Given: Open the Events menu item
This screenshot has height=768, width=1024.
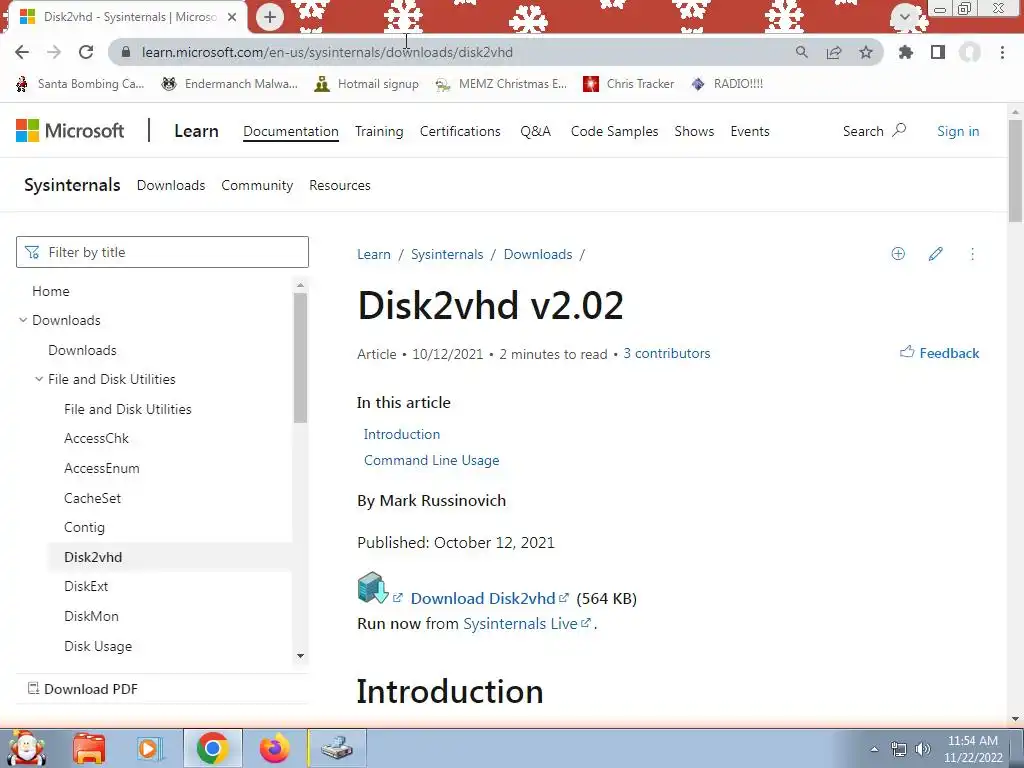Looking at the screenshot, I should pyautogui.click(x=750, y=131).
